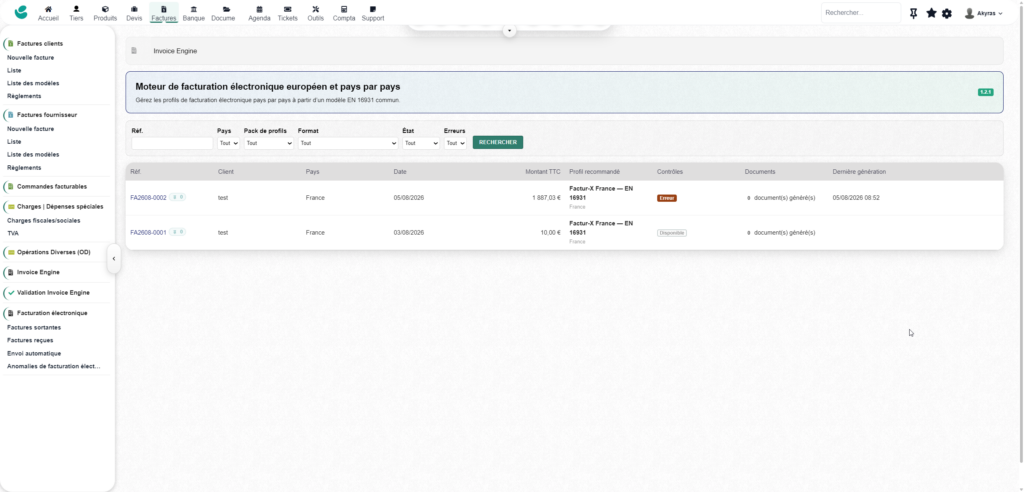Screen dimensions: 1024x492
Task: Click the Factures fournisseur section icon
Action: (x=10, y=115)
